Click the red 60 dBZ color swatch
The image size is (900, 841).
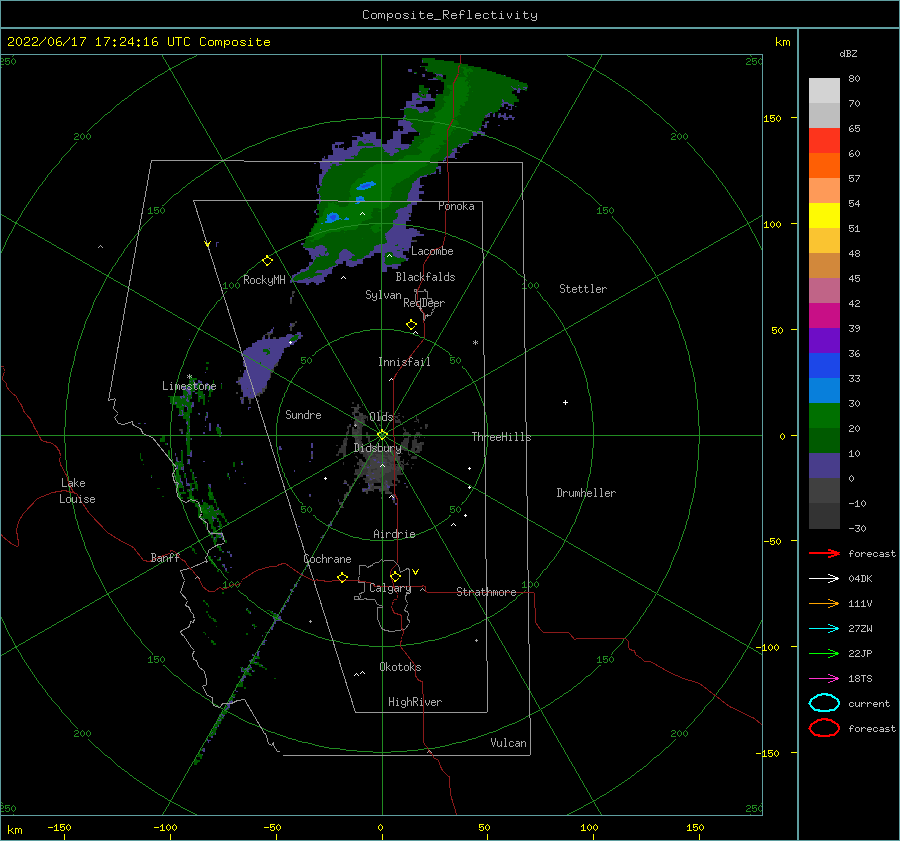click(824, 141)
